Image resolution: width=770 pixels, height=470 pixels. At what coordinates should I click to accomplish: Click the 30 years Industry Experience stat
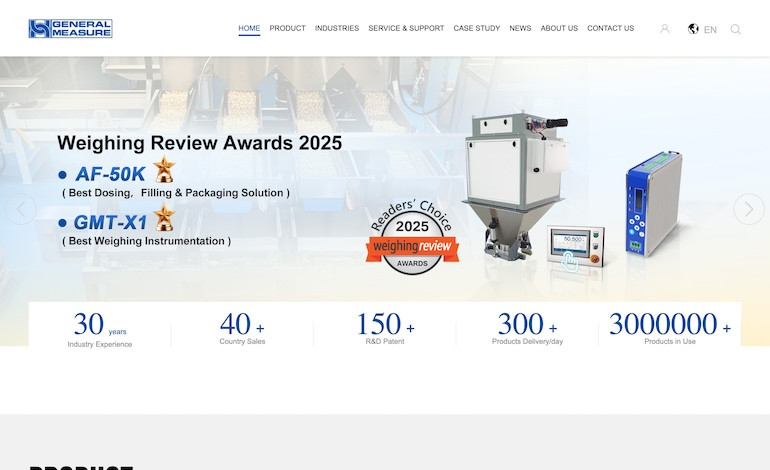(x=100, y=329)
